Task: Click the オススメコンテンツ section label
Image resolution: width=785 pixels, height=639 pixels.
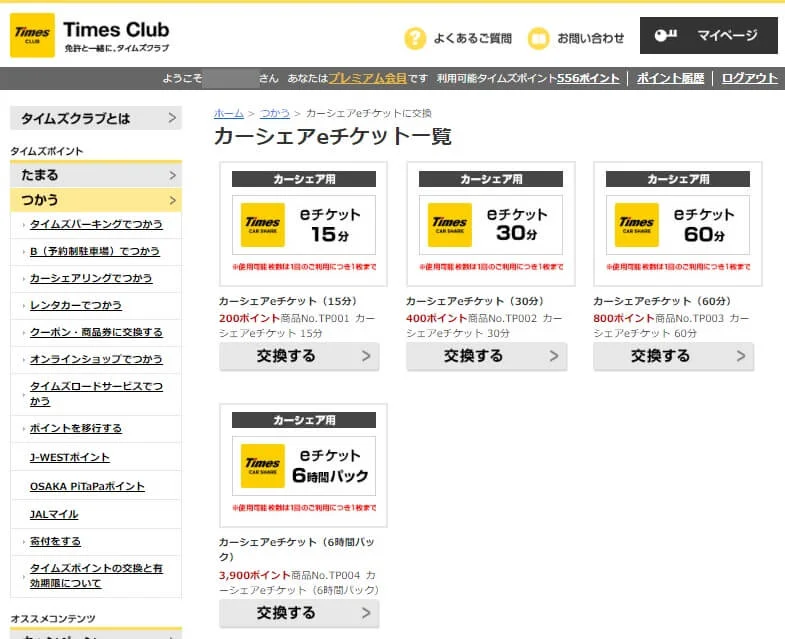Action: point(53,619)
